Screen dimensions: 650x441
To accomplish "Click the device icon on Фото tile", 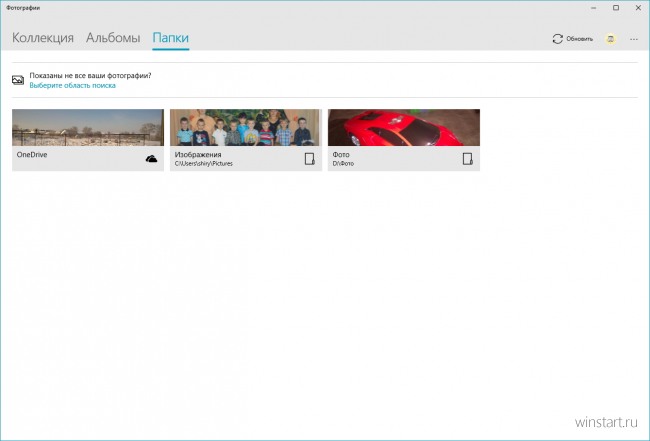I will [467, 158].
